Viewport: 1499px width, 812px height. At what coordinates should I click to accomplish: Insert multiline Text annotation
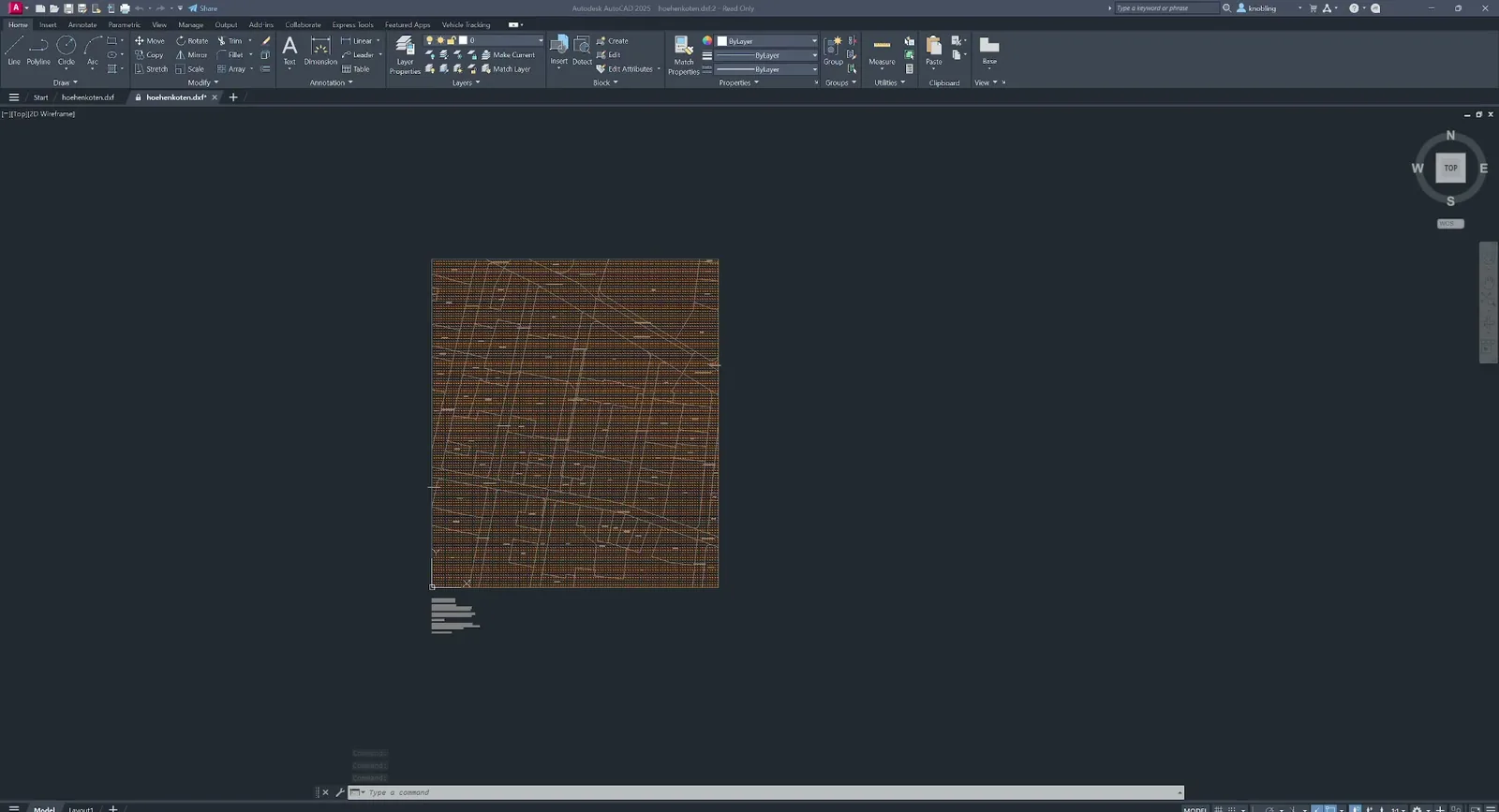tap(289, 51)
